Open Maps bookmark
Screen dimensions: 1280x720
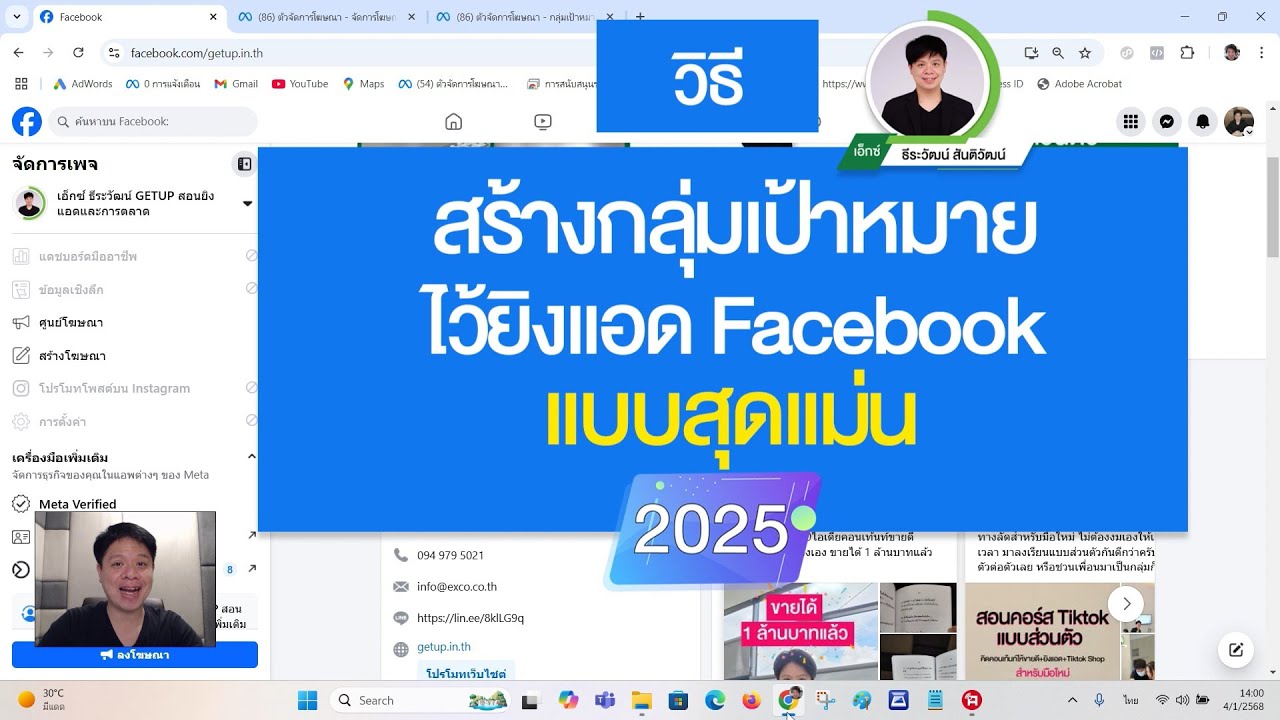pos(364,84)
